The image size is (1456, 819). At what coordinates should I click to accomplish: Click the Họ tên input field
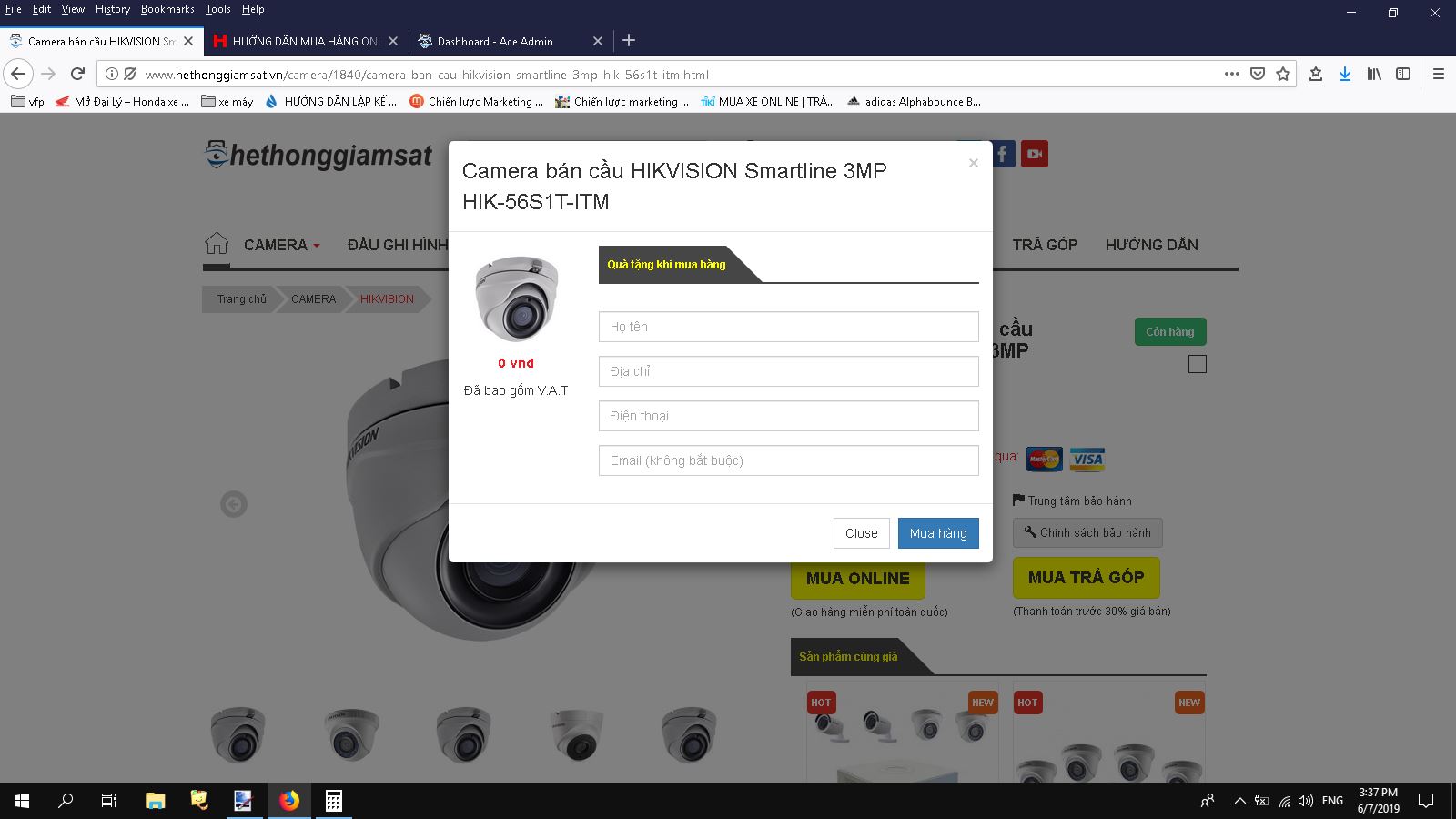pos(789,327)
